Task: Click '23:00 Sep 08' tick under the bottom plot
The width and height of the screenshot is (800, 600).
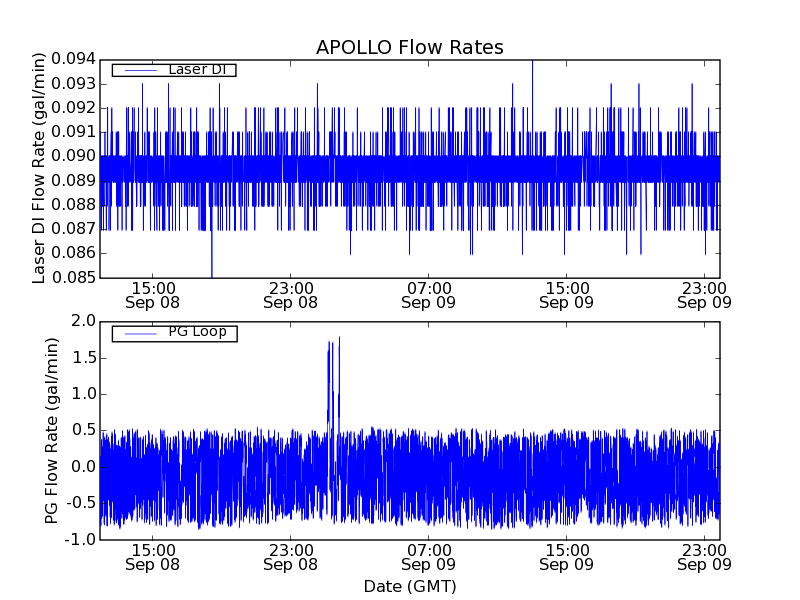Action: click(x=290, y=556)
